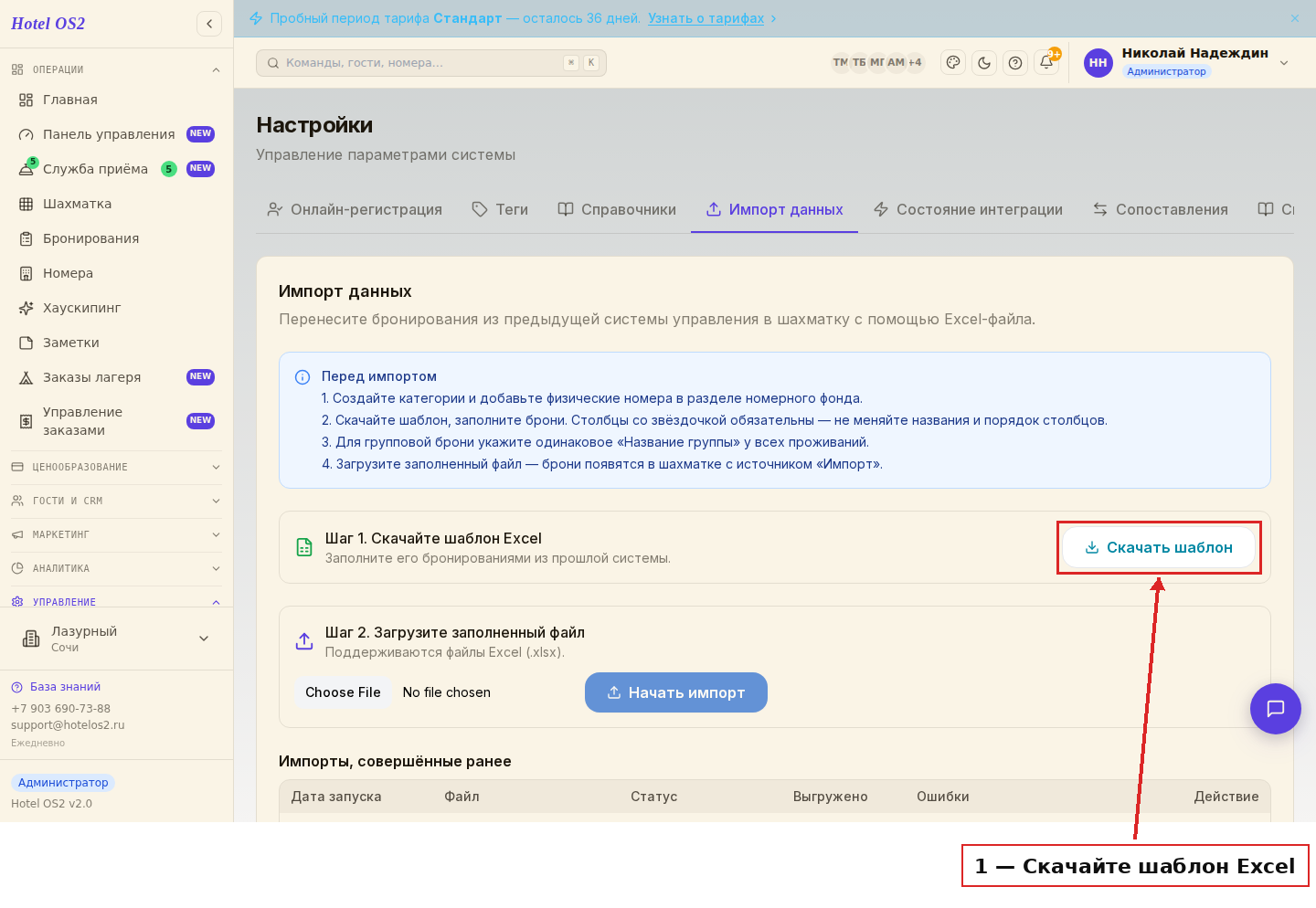Click the НН profile avatar
Image resolution: width=1316 pixels, height=908 pixels.
point(1098,63)
